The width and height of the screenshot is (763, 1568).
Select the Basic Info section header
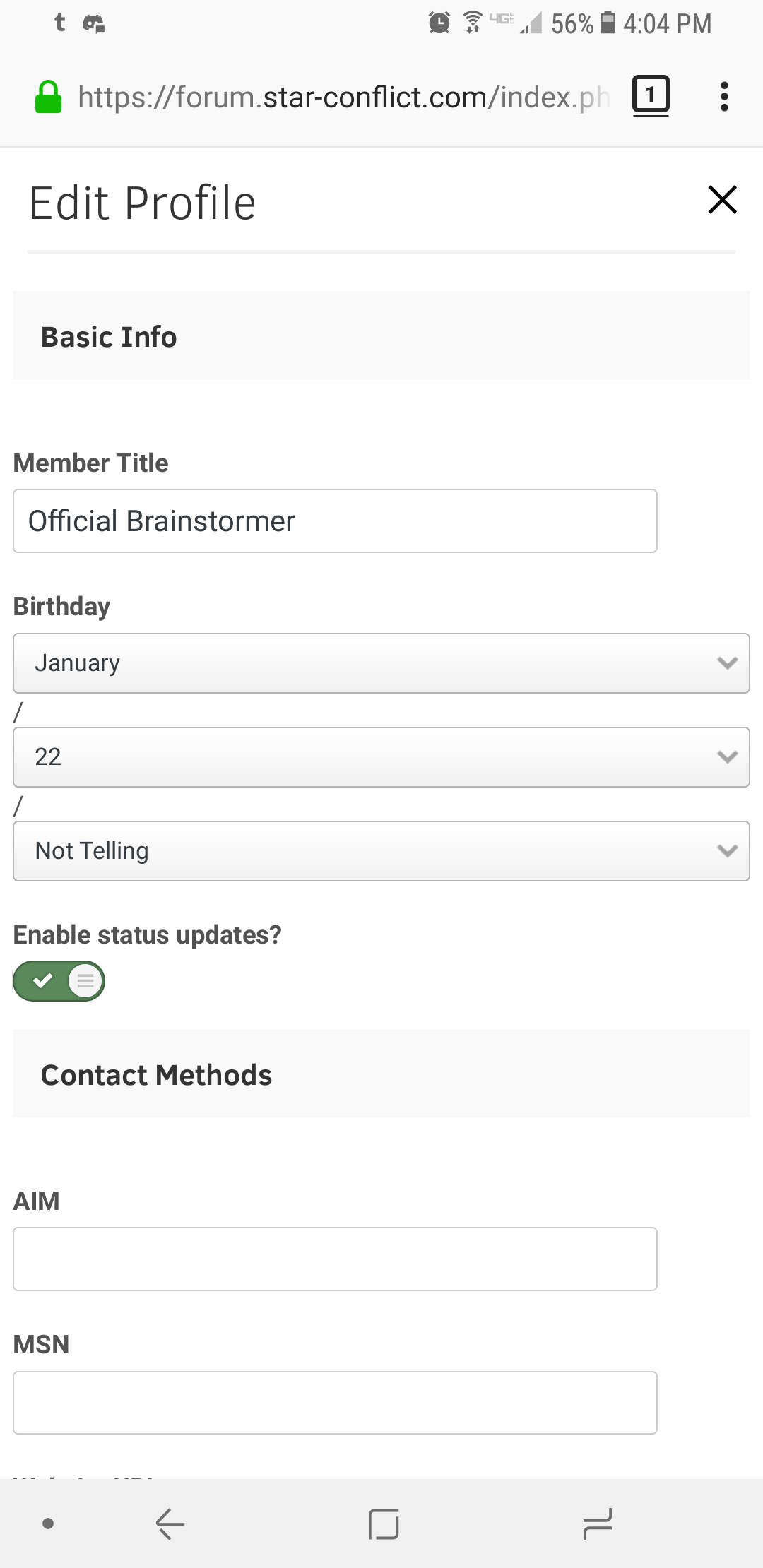click(x=109, y=336)
